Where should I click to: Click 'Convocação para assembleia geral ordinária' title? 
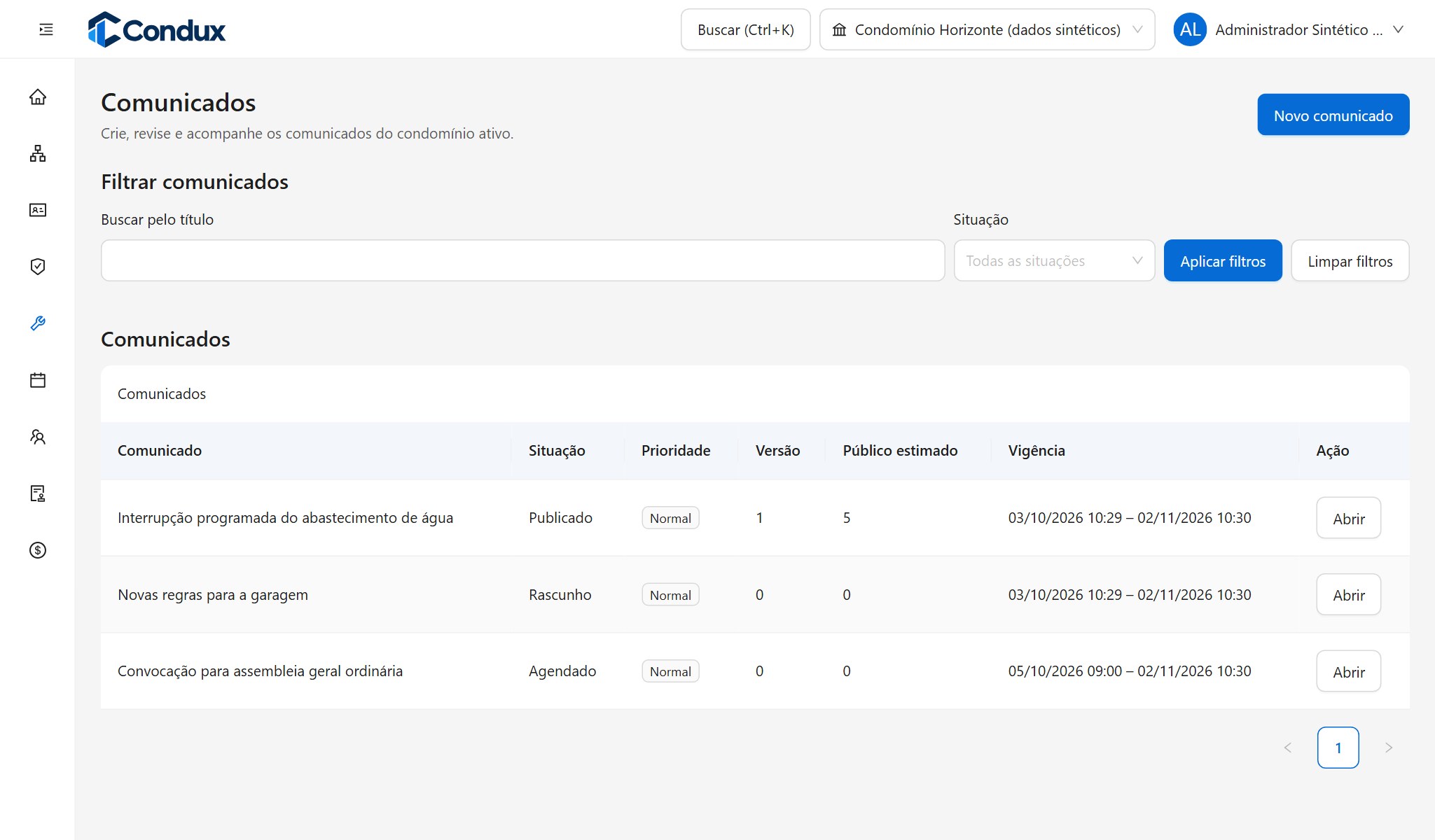coord(260,671)
